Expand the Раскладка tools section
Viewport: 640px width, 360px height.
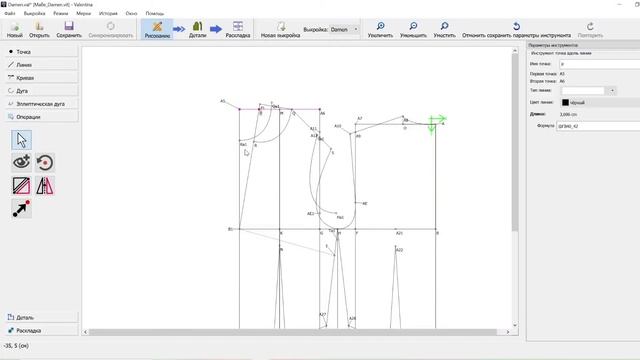pos(42,330)
